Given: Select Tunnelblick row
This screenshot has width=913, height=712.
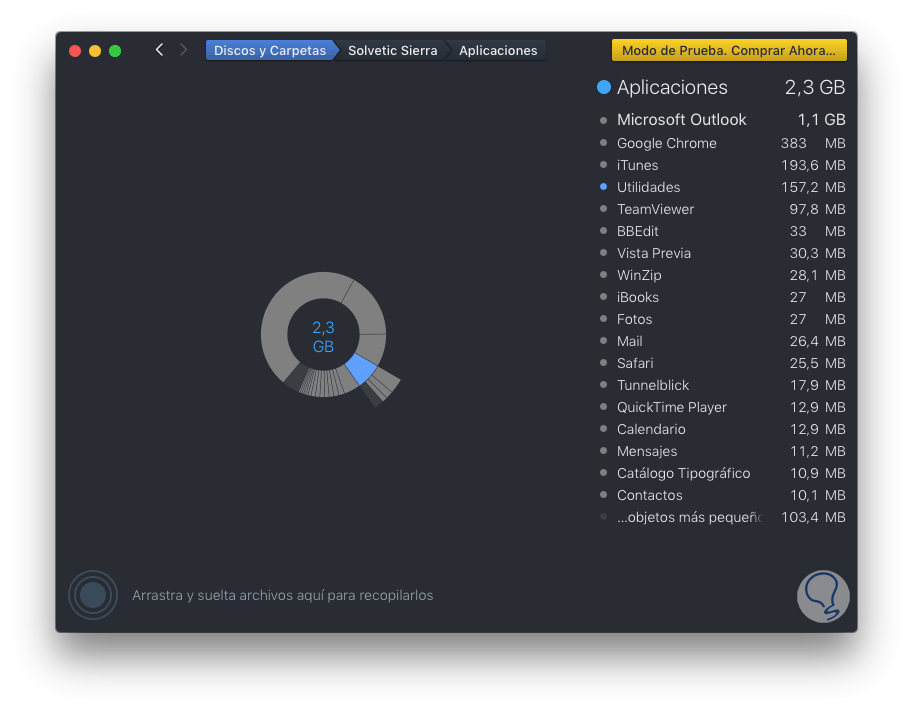Looking at the screenshot, I should (722, 385).
